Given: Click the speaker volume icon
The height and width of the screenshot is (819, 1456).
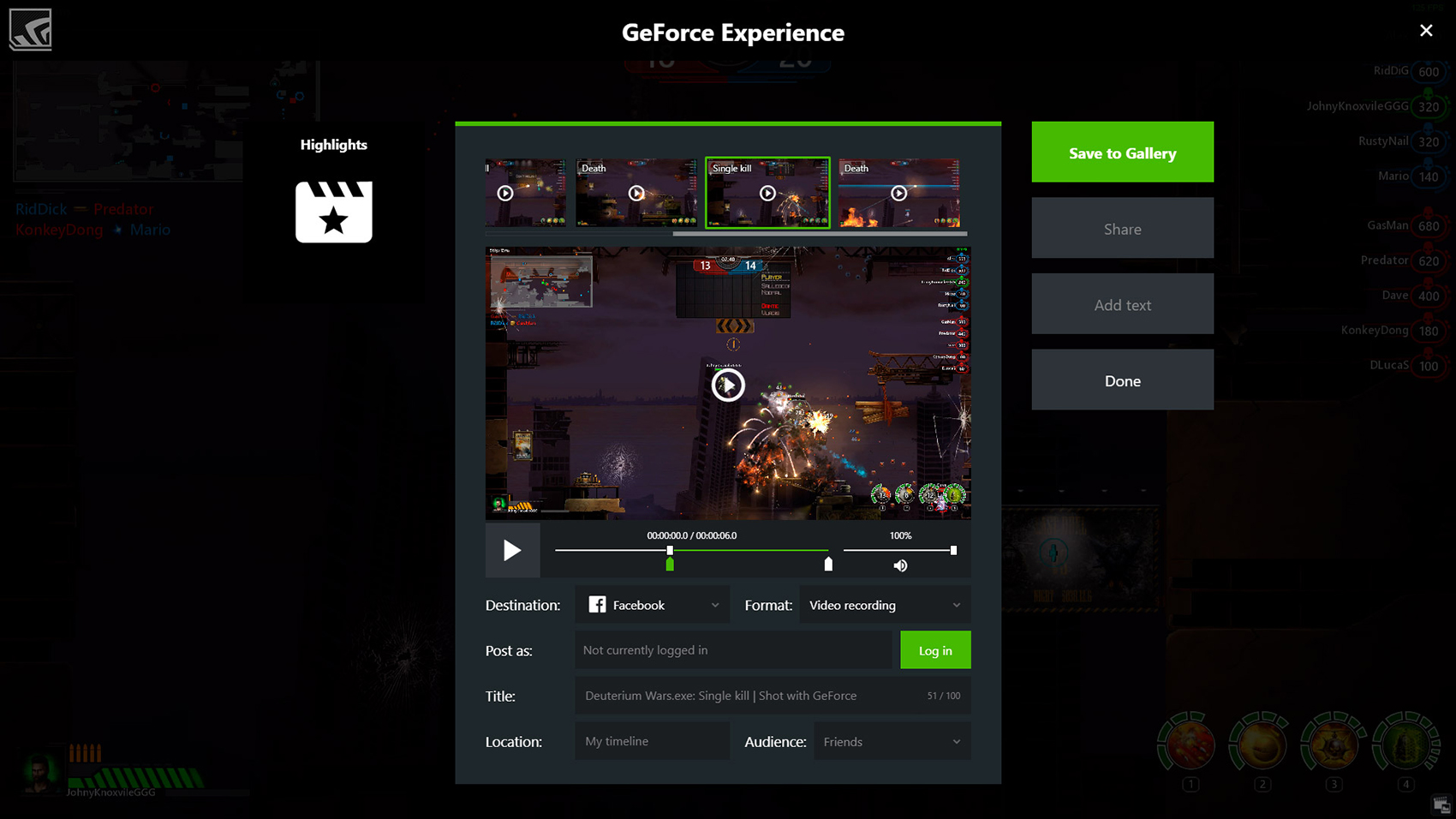Looking at the screenshot, I should pos(900,565).
